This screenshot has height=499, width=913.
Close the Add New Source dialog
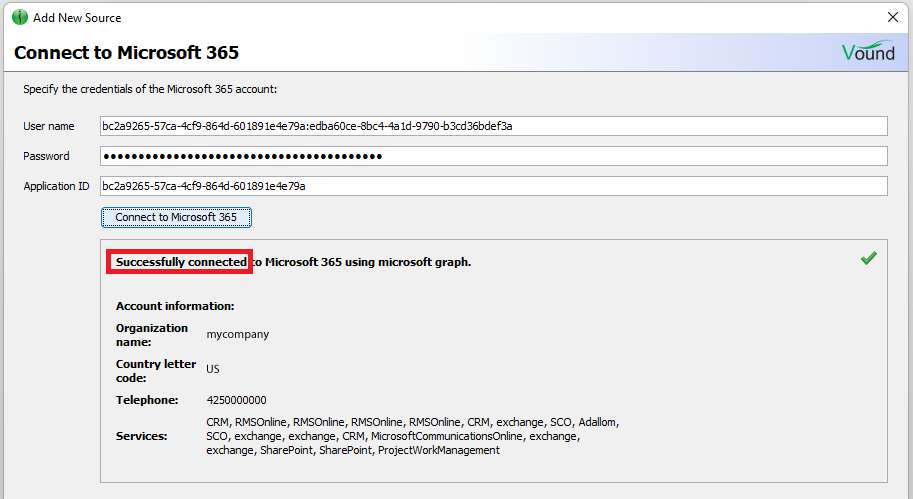point(893,17)
